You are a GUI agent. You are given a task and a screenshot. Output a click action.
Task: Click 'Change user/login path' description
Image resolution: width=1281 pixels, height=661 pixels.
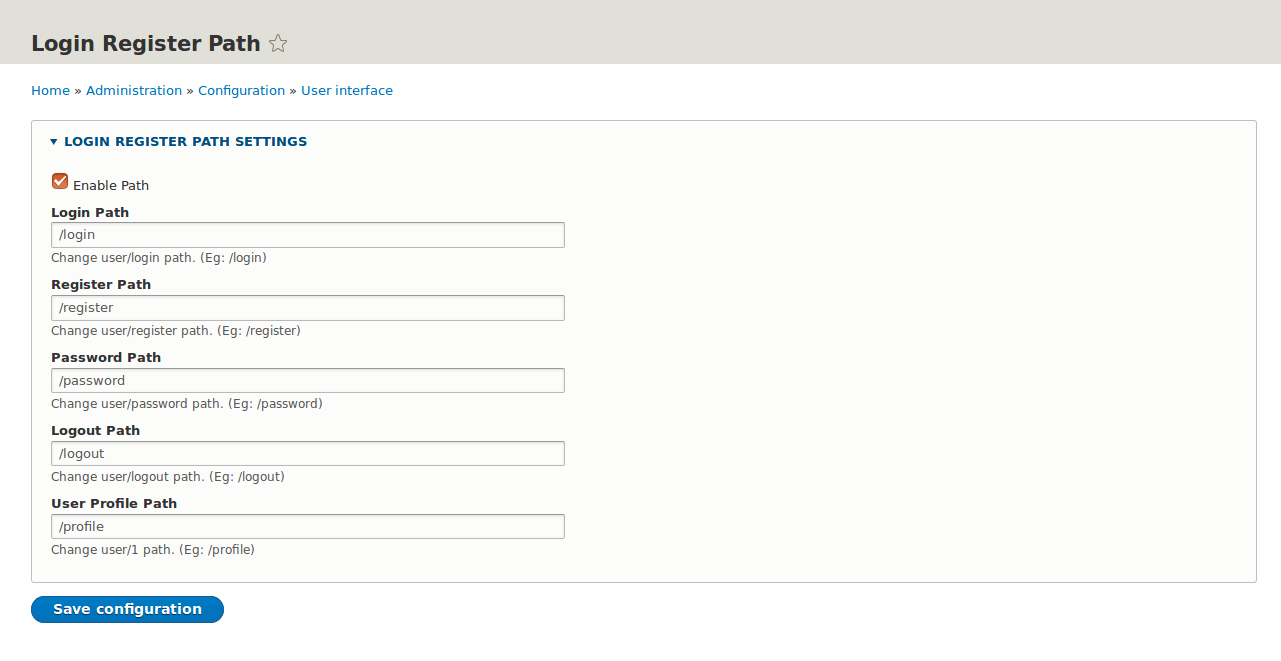click(159, 258)
